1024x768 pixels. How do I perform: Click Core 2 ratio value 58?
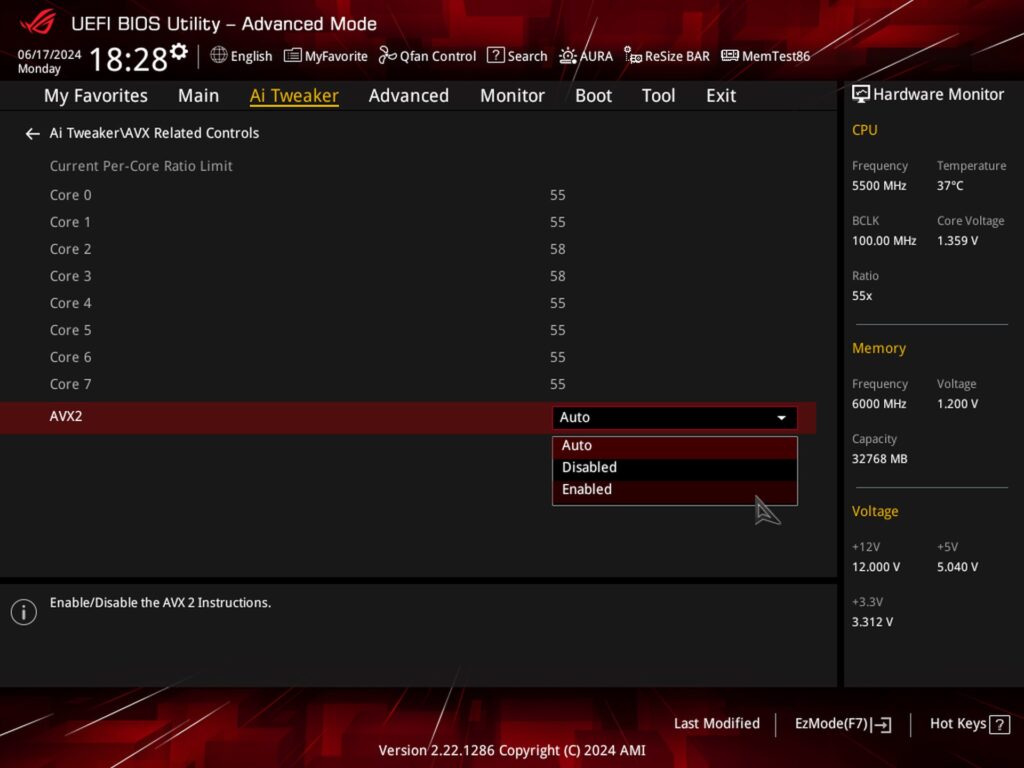[557, 249]
